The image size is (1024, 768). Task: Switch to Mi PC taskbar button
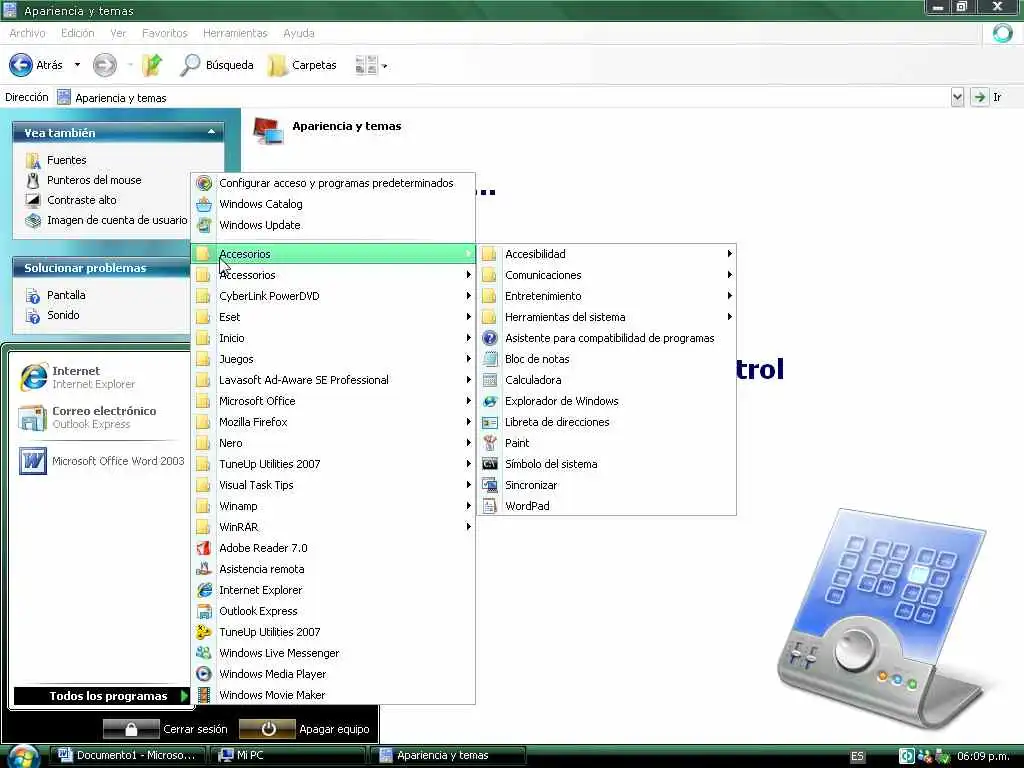[287, 755]
